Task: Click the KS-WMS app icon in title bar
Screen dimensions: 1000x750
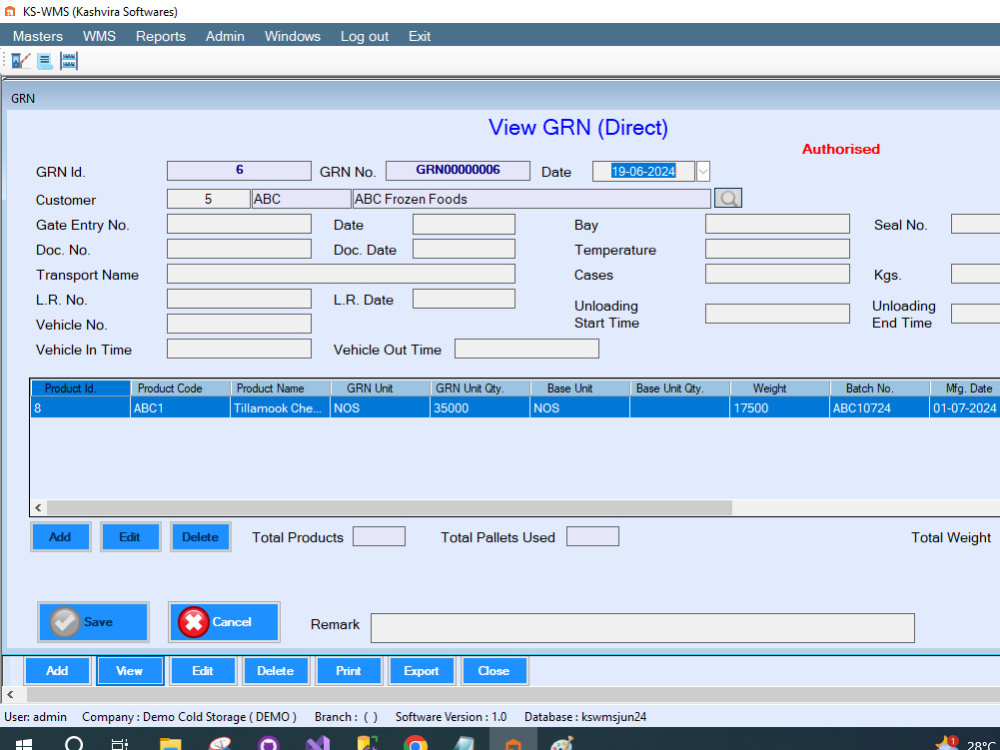Action: click(10, 11)
